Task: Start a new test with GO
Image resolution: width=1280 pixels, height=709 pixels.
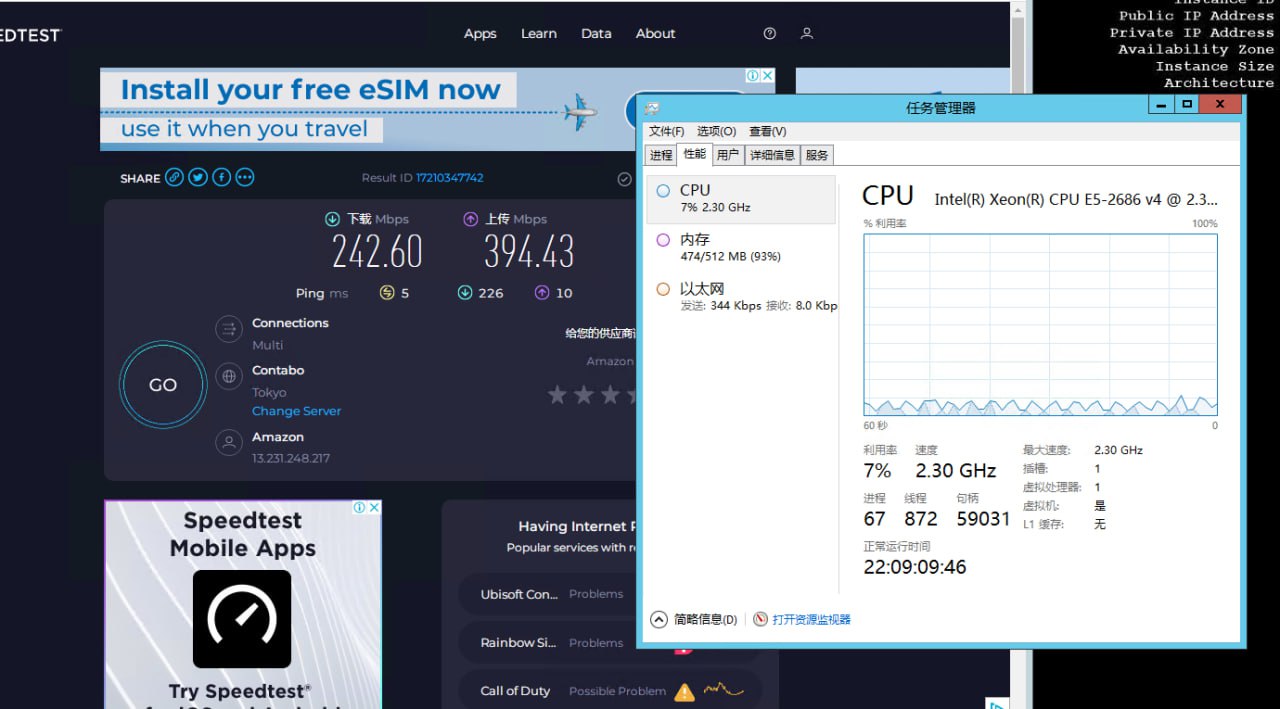Action: (163, 385)
